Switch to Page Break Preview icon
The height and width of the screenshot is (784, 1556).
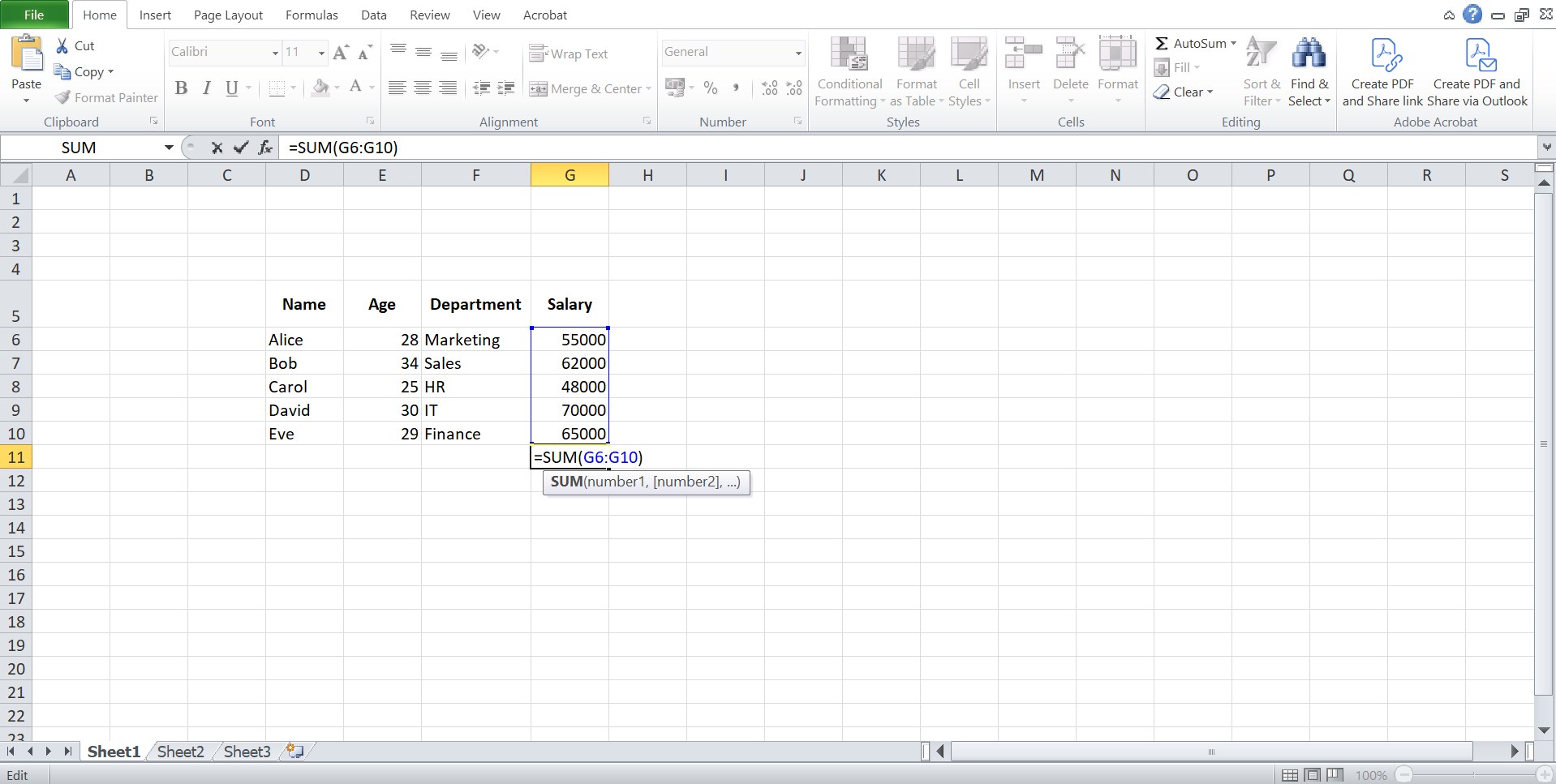pyautogui.click(x=1335, y=775)
